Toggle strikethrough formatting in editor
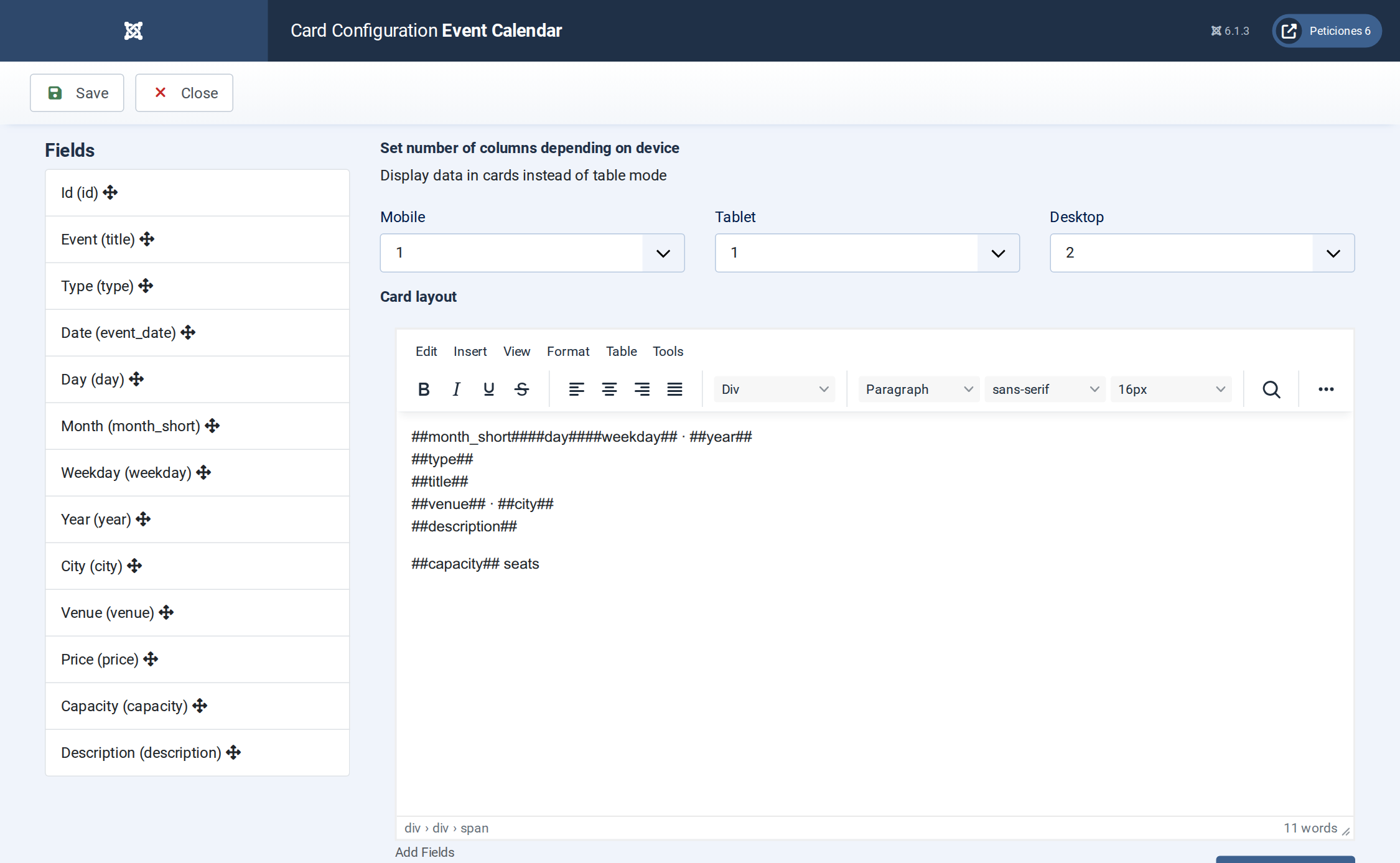The width and height of the screenshot is (1400, 863). (522, 390)
